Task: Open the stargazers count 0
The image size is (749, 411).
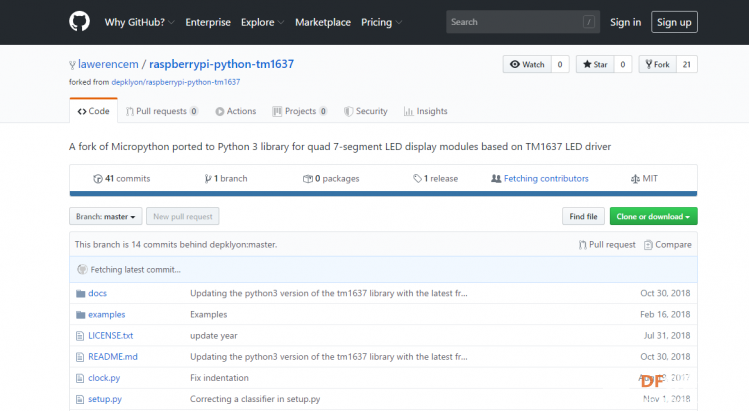Action: pyautogui.click(x=622, y=64)
